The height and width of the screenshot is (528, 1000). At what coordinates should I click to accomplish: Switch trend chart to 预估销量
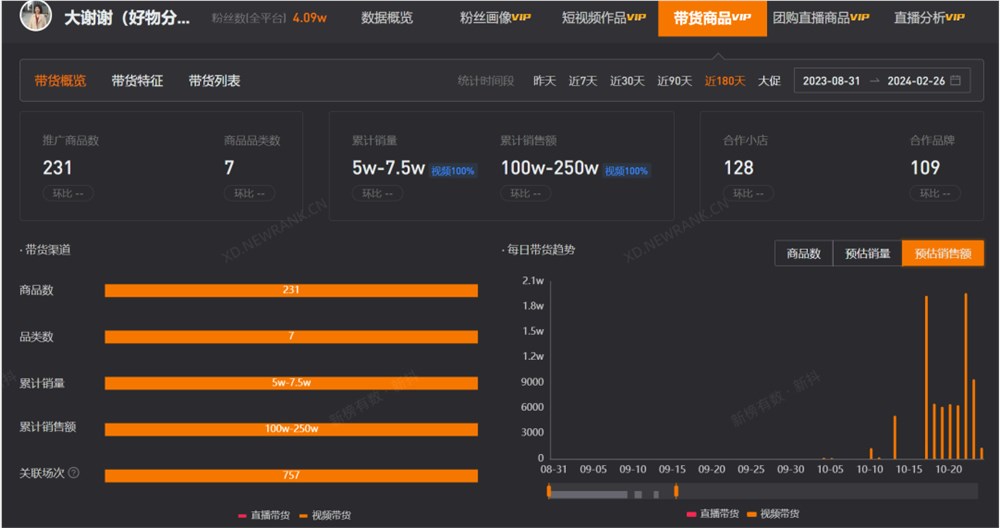867,254
